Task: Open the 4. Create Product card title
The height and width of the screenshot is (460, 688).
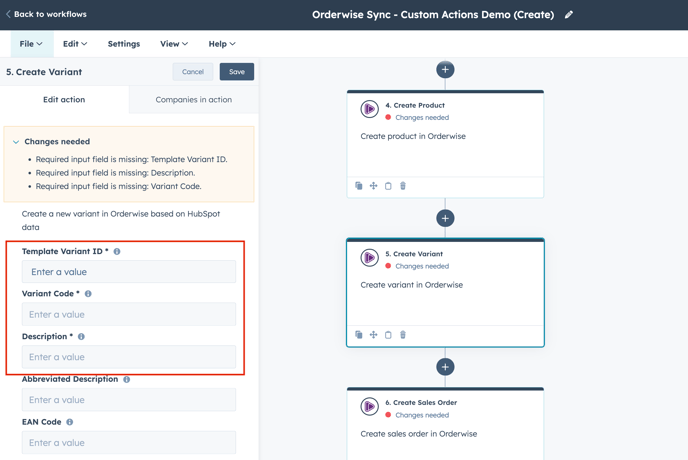Action: click(415, 105)
